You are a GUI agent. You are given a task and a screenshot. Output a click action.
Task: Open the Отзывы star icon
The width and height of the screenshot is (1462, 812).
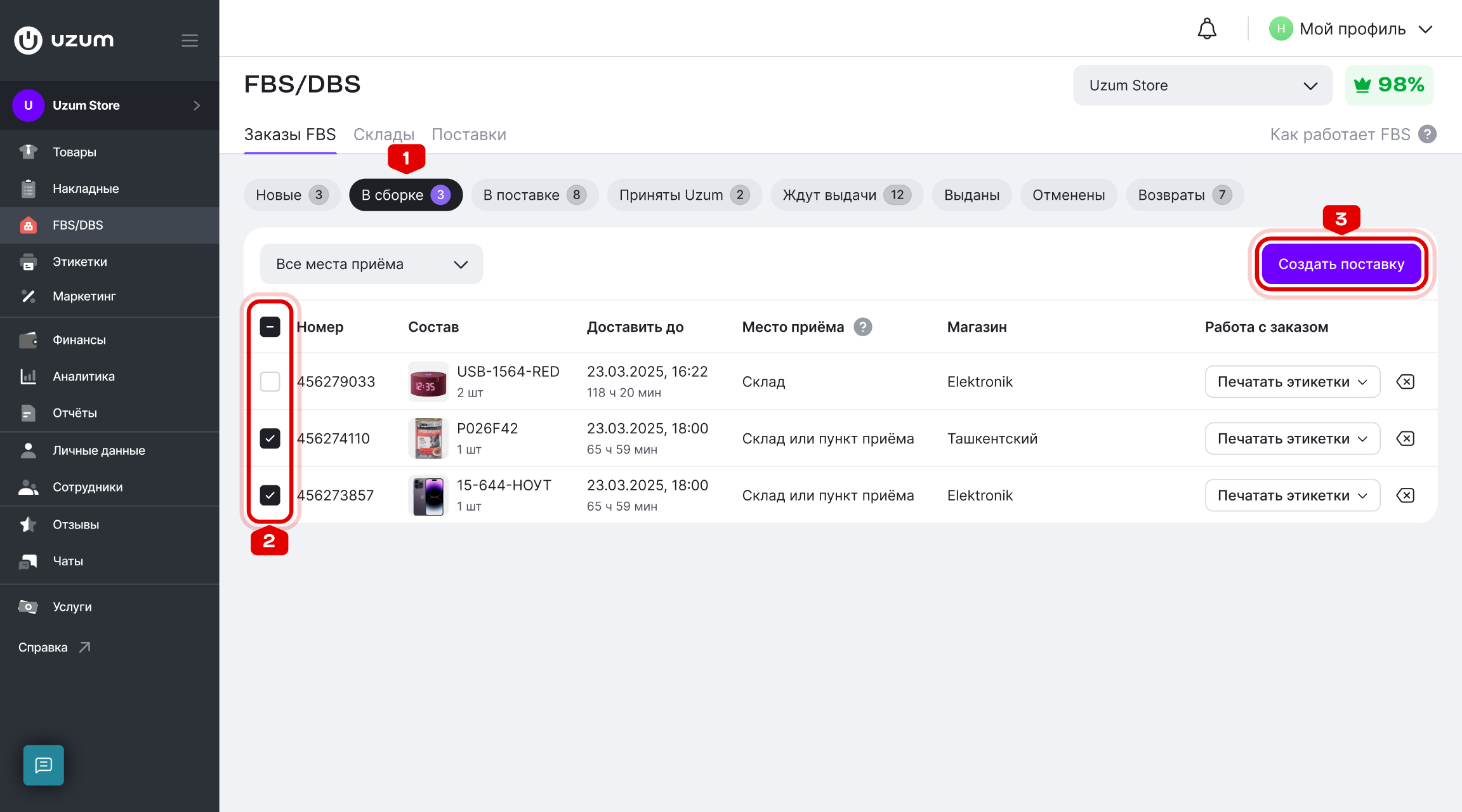pyautogui.click(x=28, y=525)
